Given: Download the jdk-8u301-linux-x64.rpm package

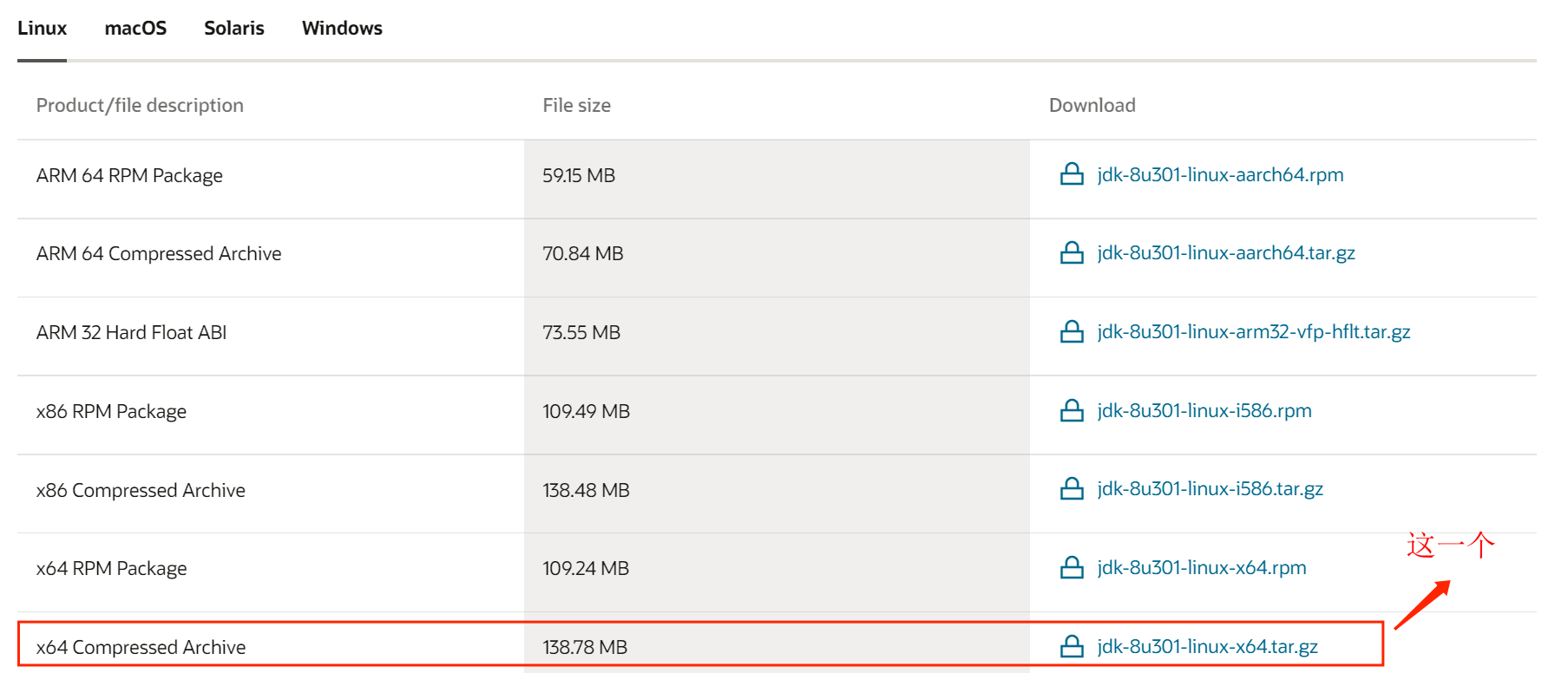Looking at the screenshot, I should [1201, 568].
